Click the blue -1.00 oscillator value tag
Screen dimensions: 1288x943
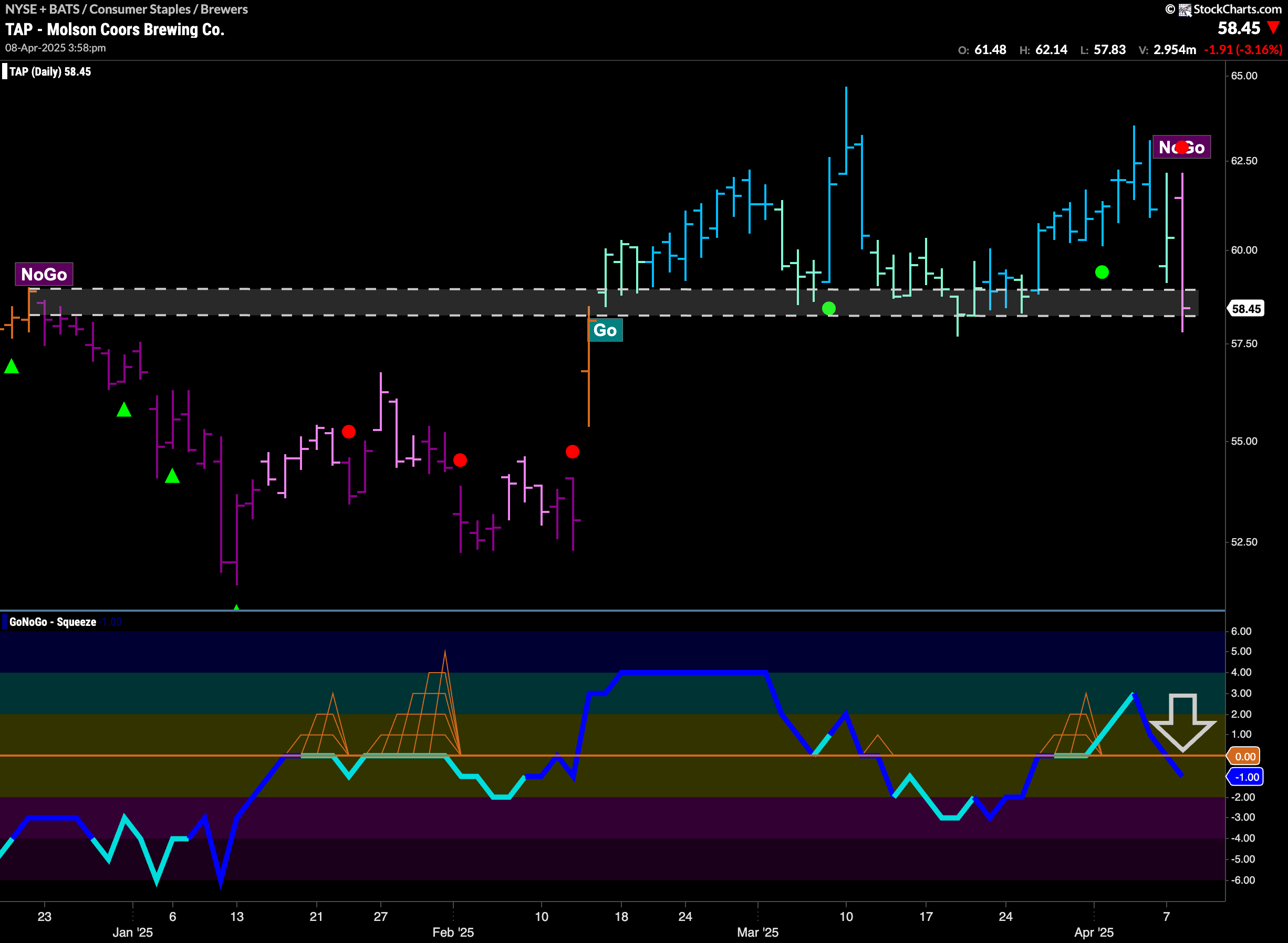click(1245, 777)
